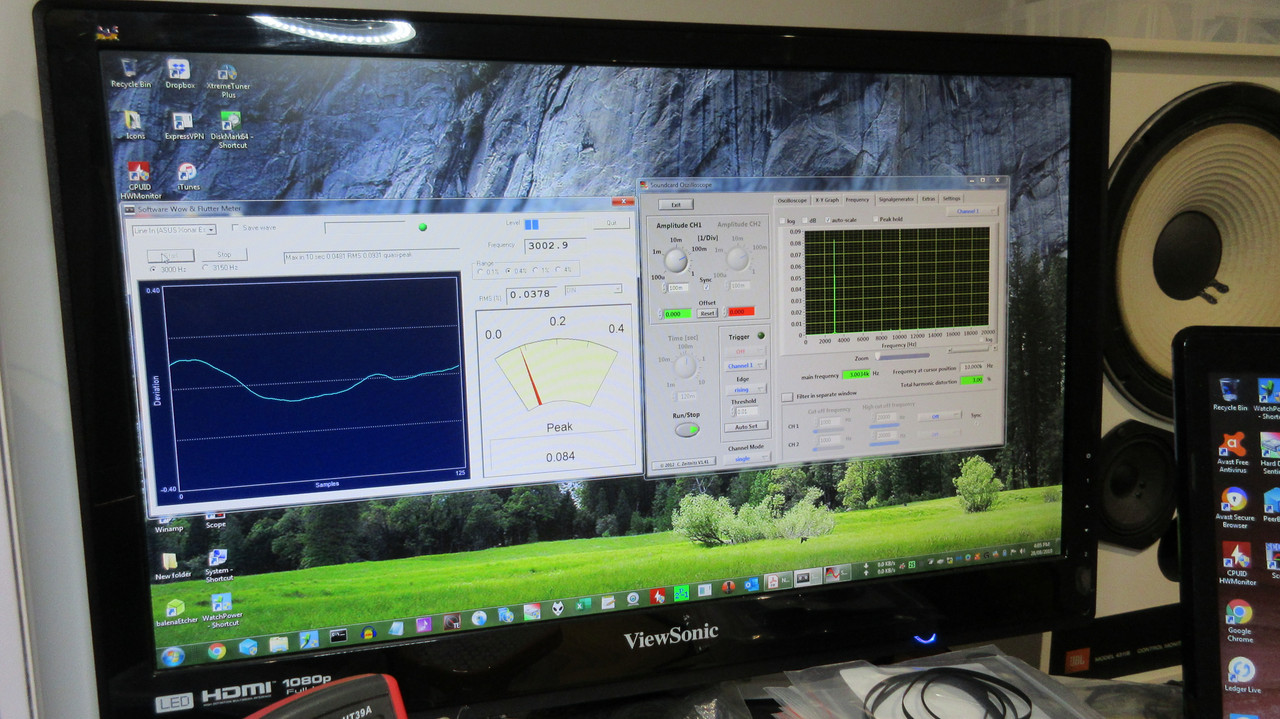Click the Outlook icon in the taskbar

tap(751, 583)
